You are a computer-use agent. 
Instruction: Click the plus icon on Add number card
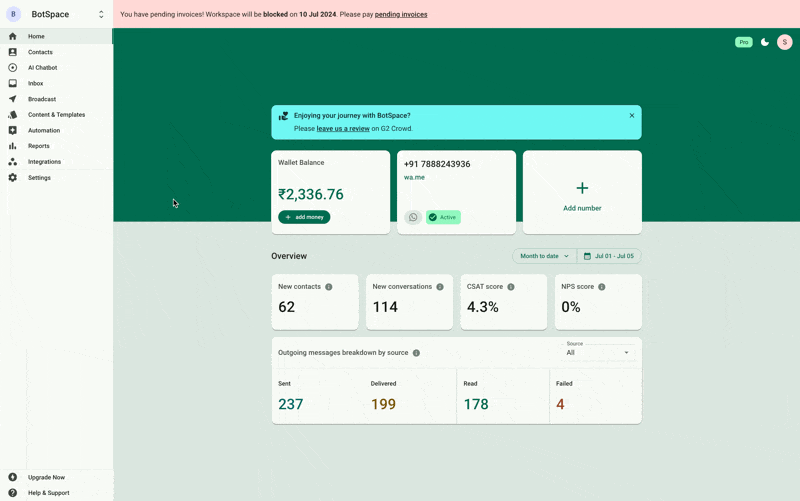click(582, 188)
